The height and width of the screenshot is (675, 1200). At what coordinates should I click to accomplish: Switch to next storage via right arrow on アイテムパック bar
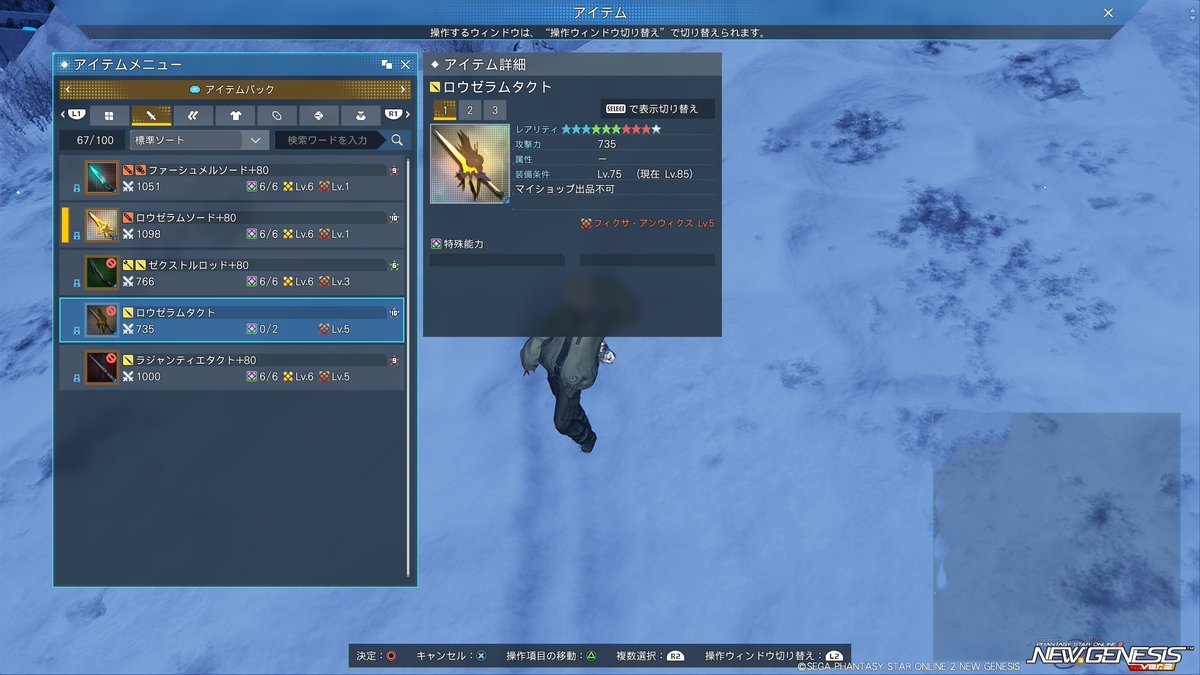click(403, 89)
